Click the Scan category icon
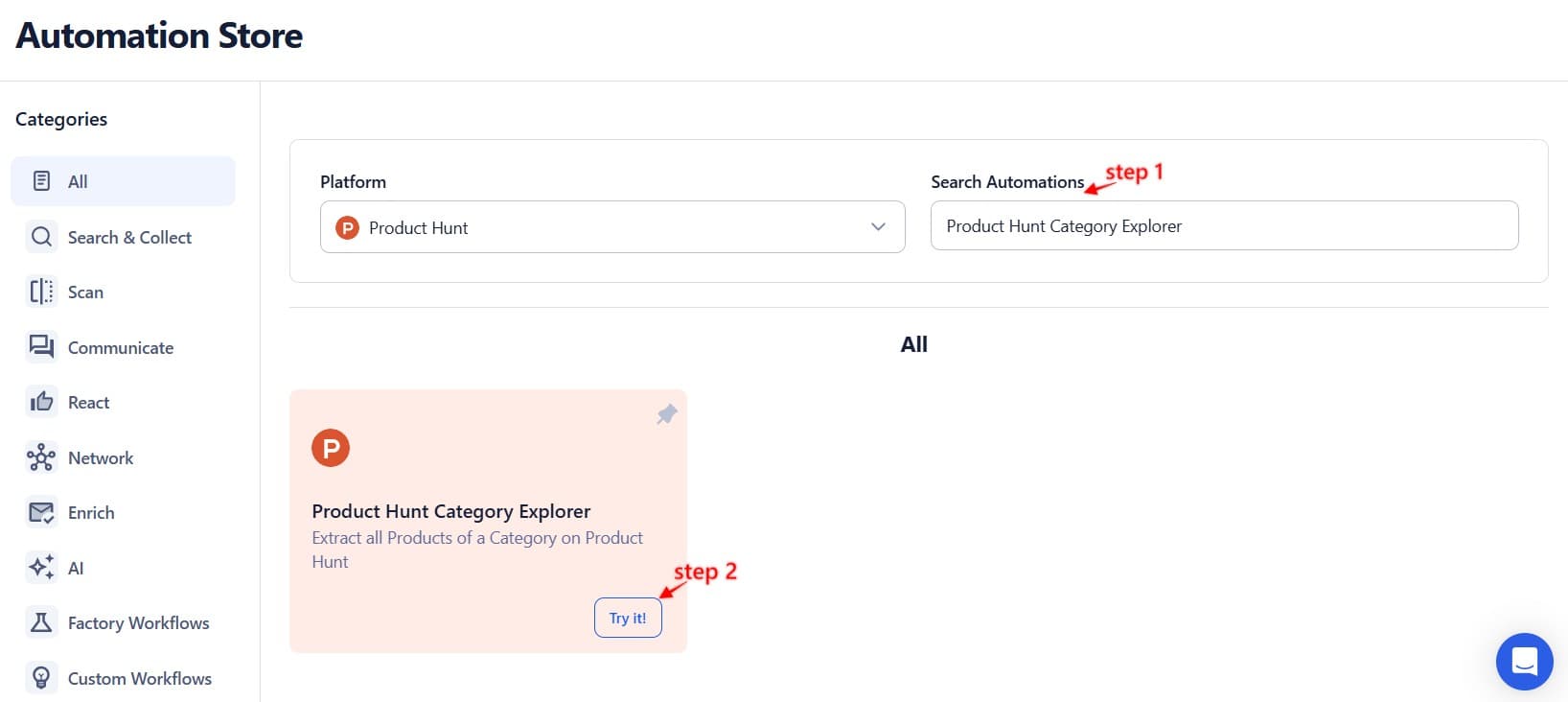 pos(41,292)
